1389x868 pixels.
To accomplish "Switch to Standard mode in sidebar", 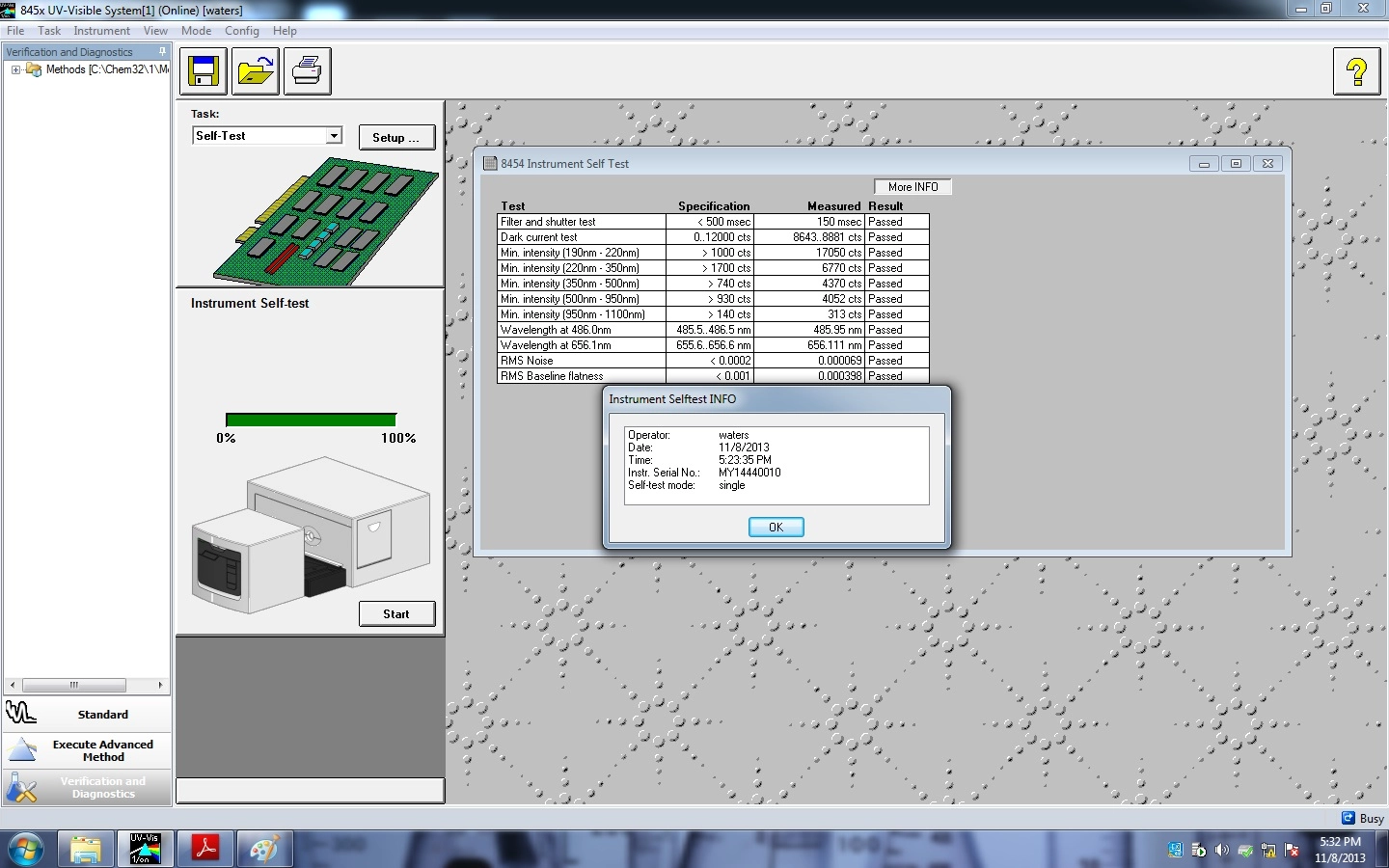I will coord(88,715).
